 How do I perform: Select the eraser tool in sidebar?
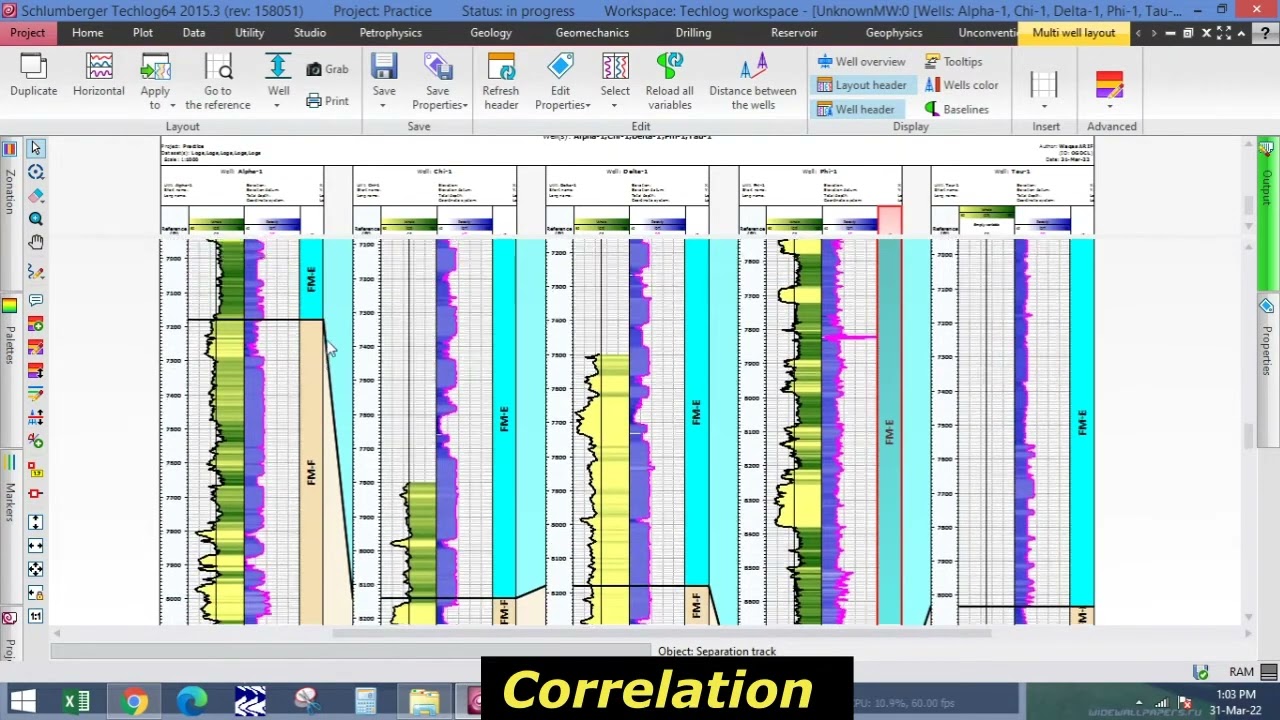36,196
